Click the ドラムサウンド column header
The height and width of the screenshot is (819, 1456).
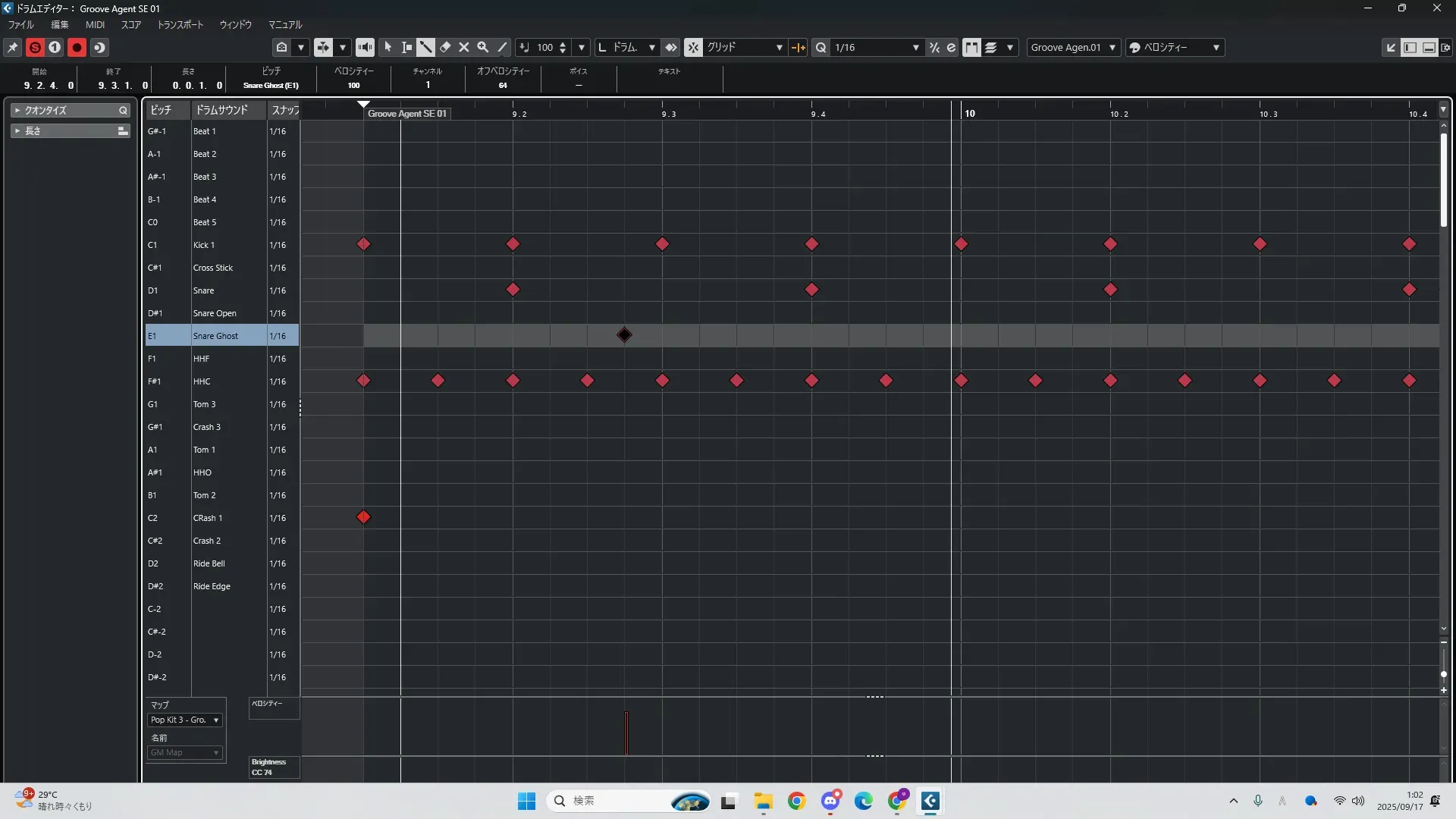221,110
